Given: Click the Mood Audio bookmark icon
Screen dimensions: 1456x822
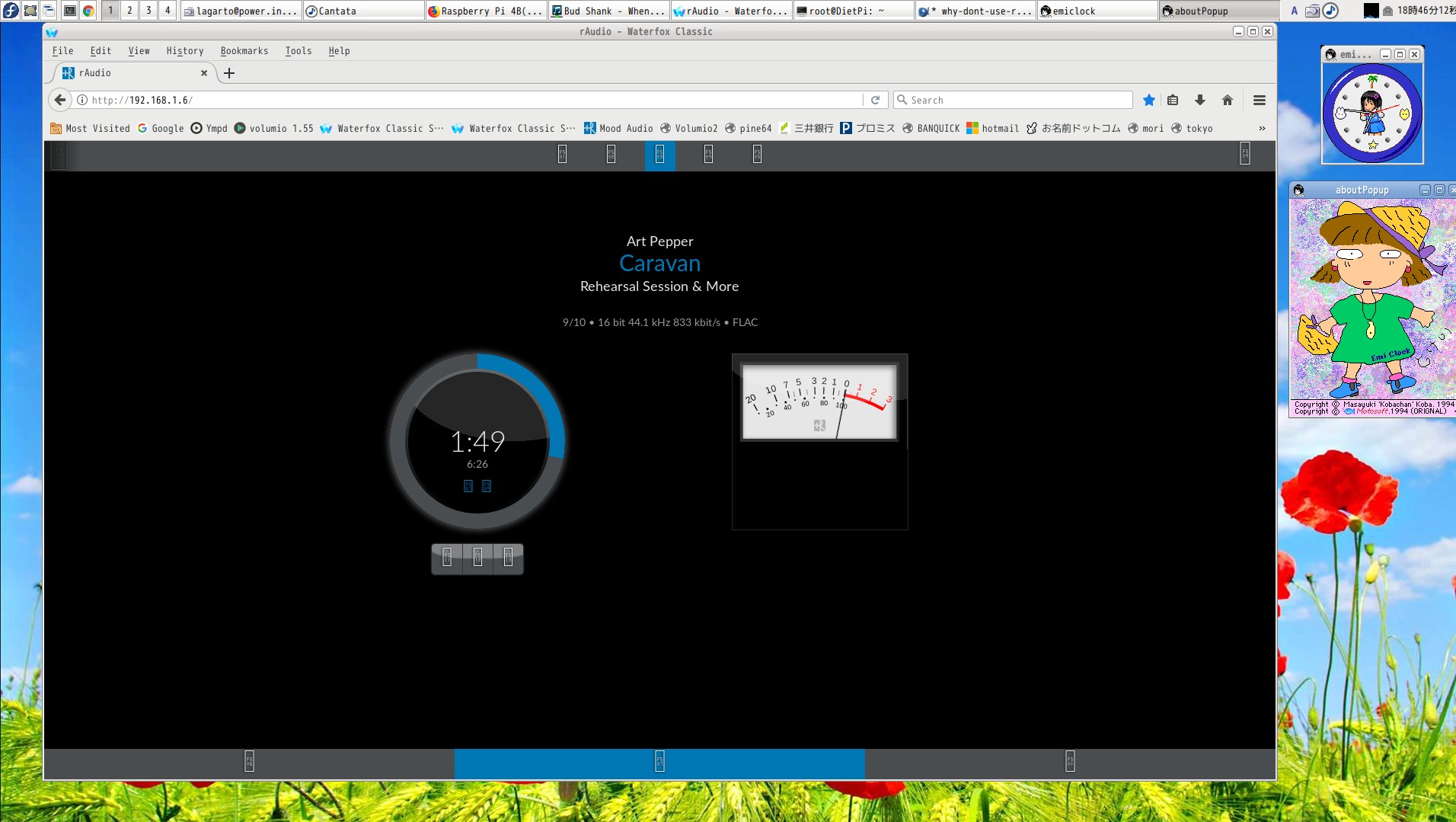Looking at the screenshot, I should point(589,128).
